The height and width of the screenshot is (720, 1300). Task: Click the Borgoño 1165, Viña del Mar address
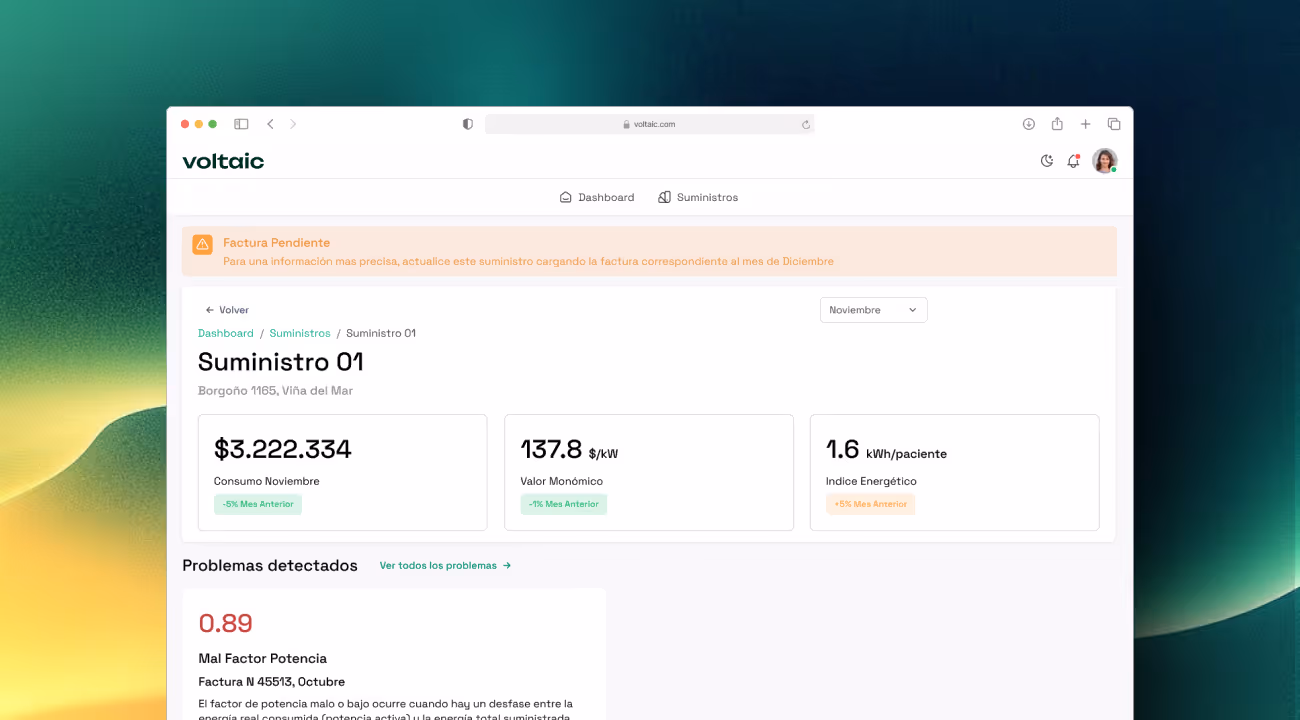click(275, 391)
